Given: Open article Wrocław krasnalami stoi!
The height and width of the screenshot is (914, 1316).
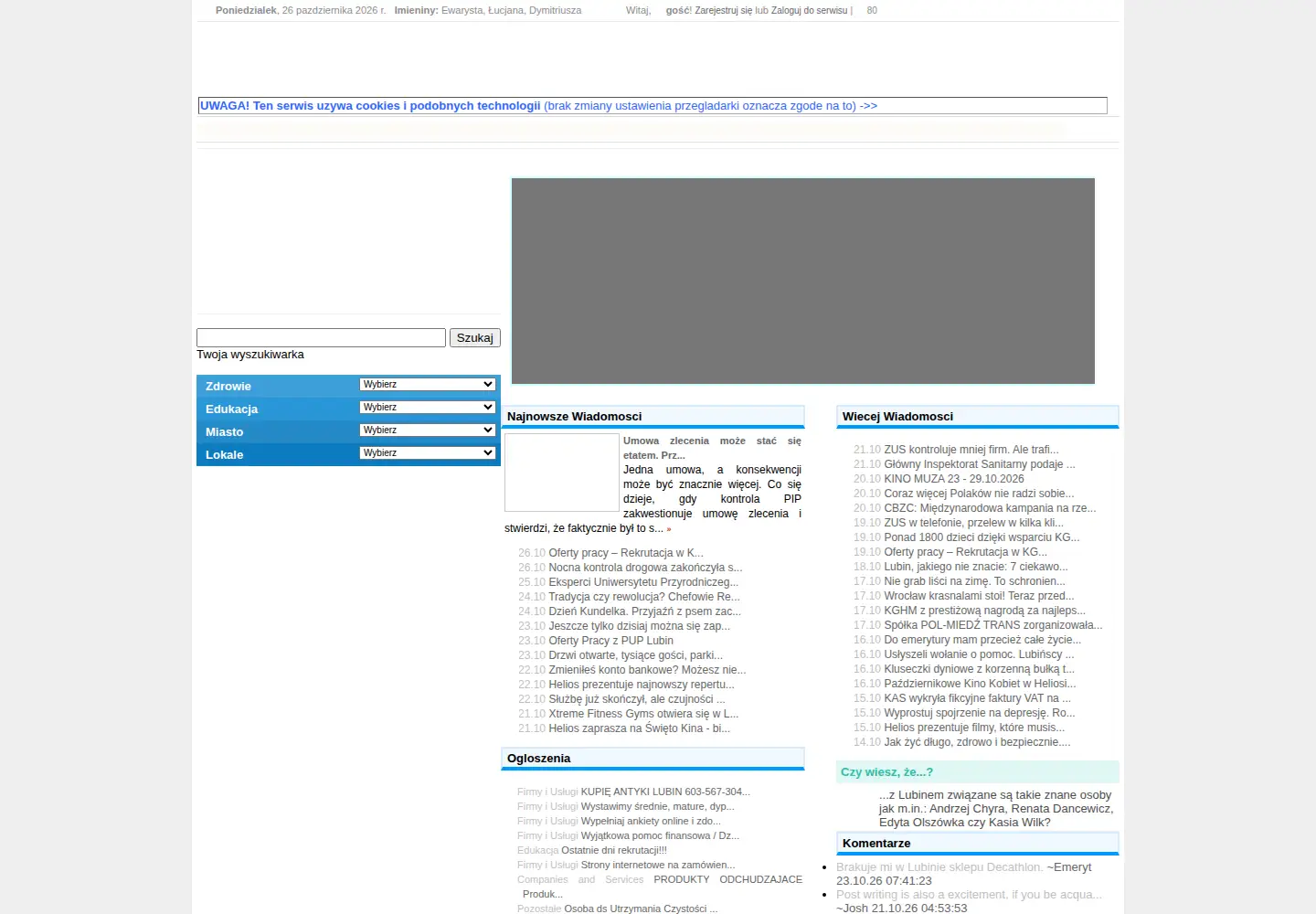Looking at the screenshot, I should pyautogui.click(x=979, y=596).
